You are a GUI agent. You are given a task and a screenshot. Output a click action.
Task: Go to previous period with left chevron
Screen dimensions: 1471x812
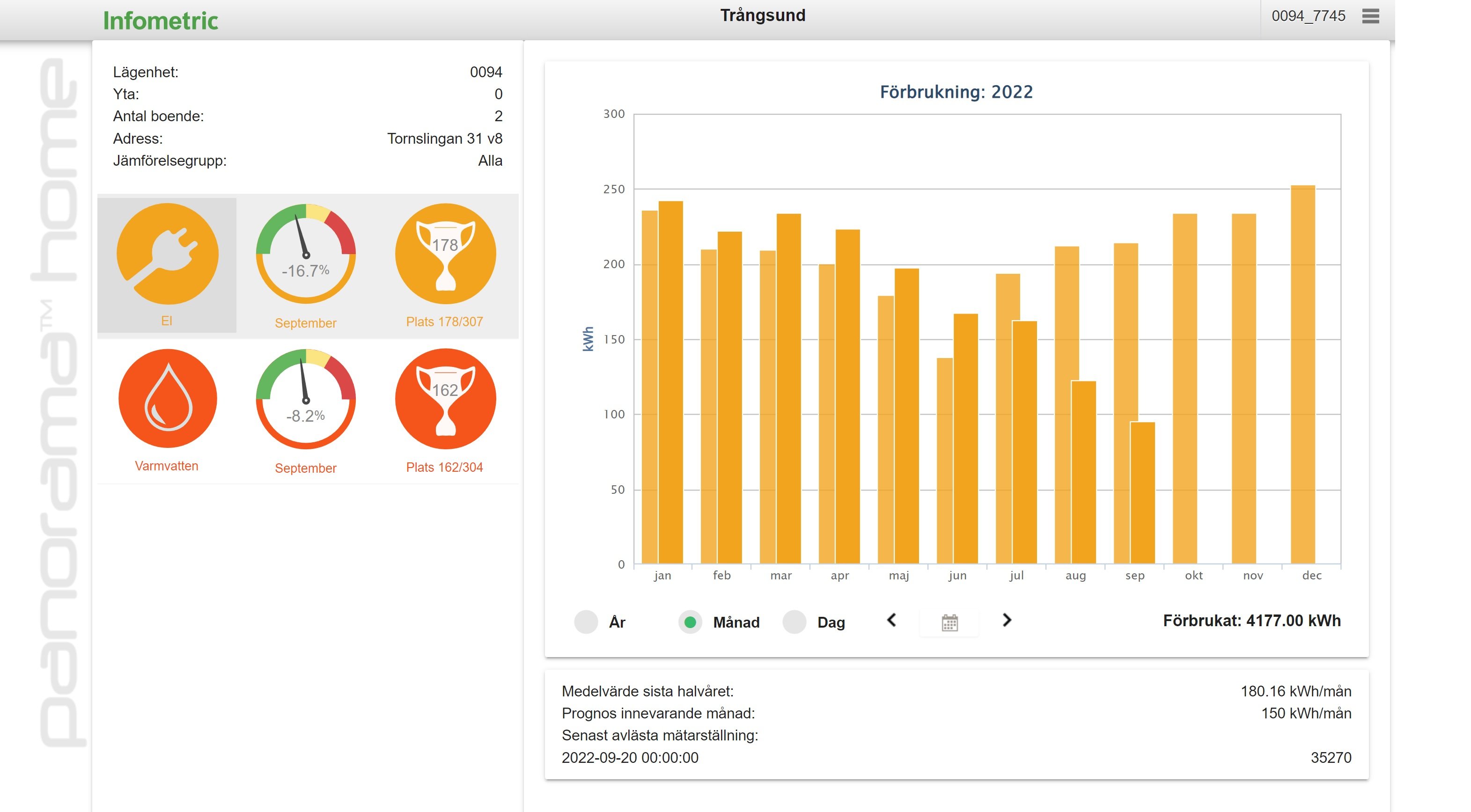(891, 620)
